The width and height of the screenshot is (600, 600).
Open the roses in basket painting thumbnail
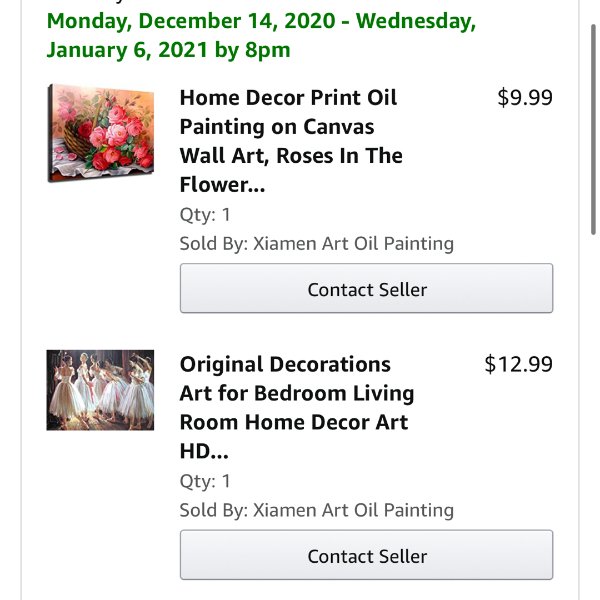[101, 133]
